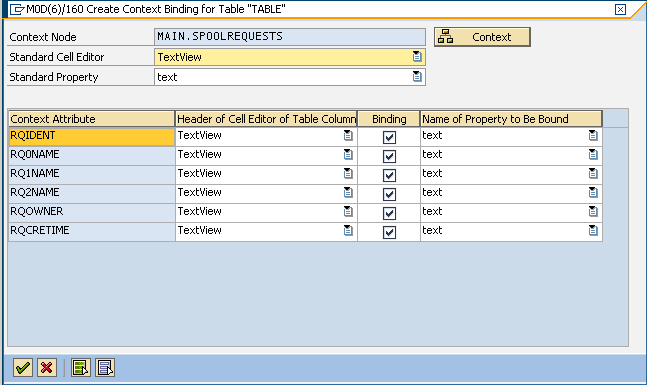647x385 pixels.
Task: Uncheck Binding checkbox for RQ1NAME
Action: tap(389, 175)
